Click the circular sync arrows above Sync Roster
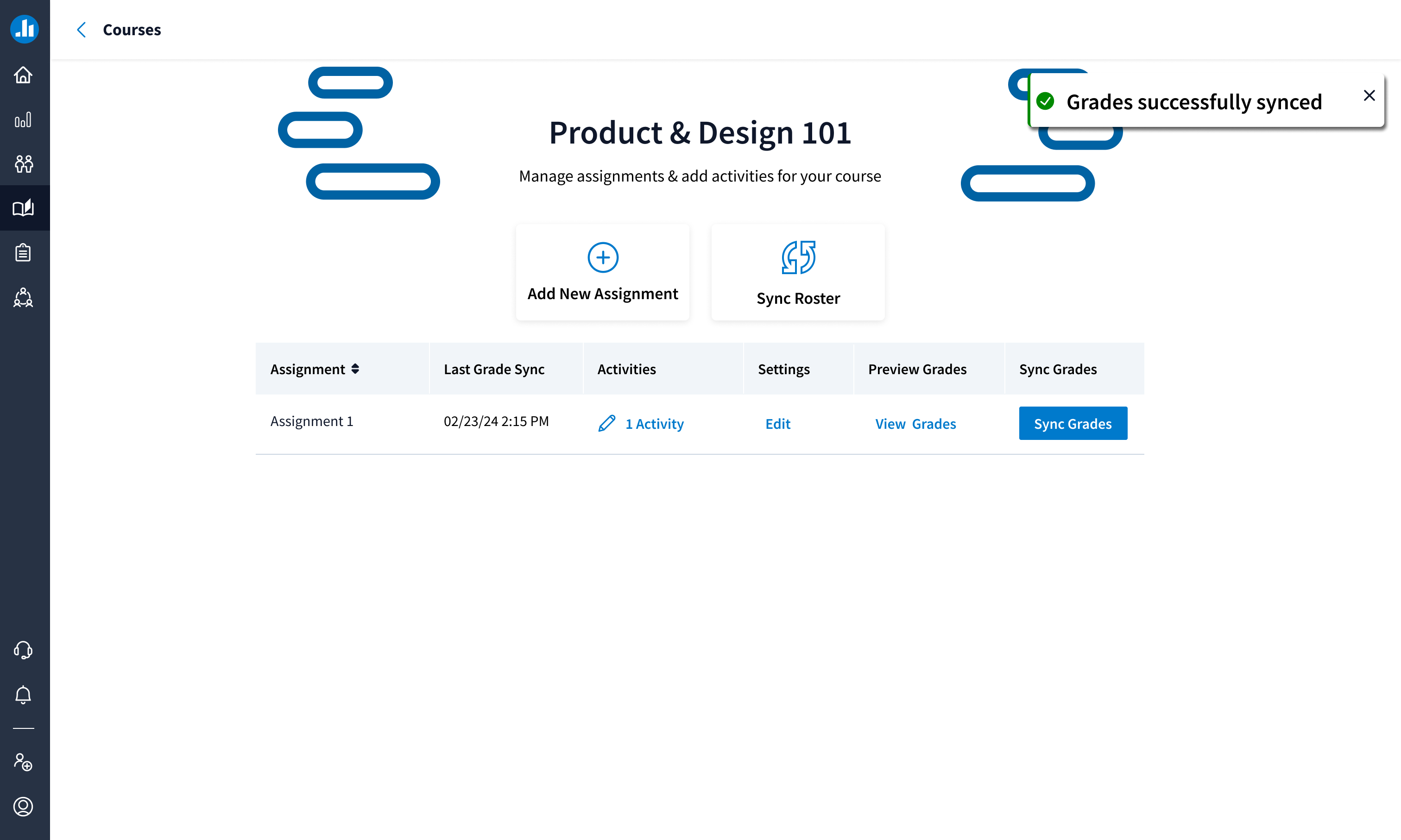This screenshot has height=840, width=1401. (x=798, y=257)
